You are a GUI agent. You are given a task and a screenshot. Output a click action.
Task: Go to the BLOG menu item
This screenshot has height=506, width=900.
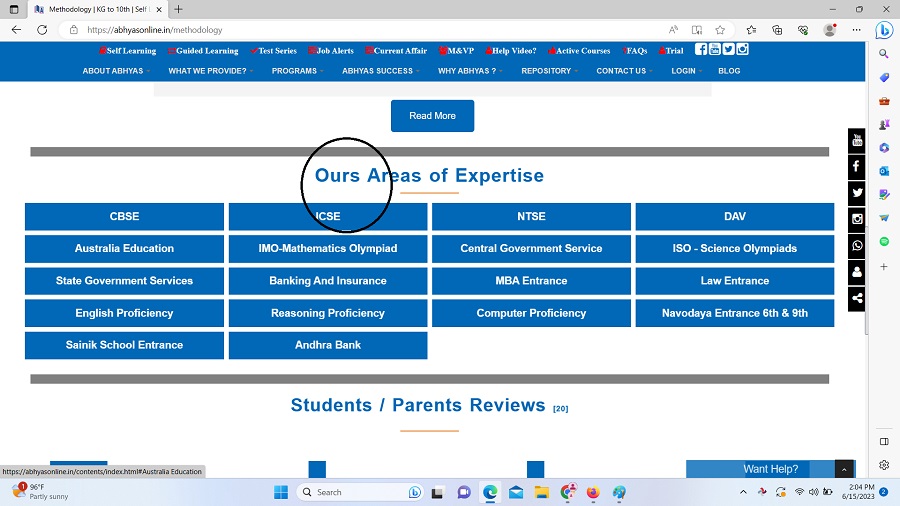click(729, 71)
